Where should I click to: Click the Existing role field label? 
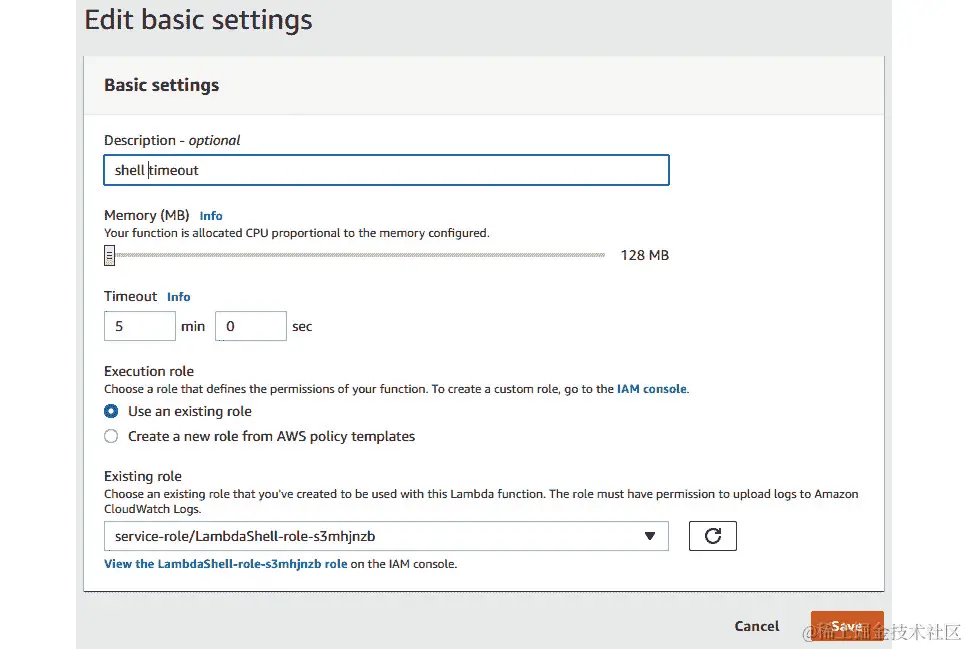pyautogui.click(x=143, y=476)
